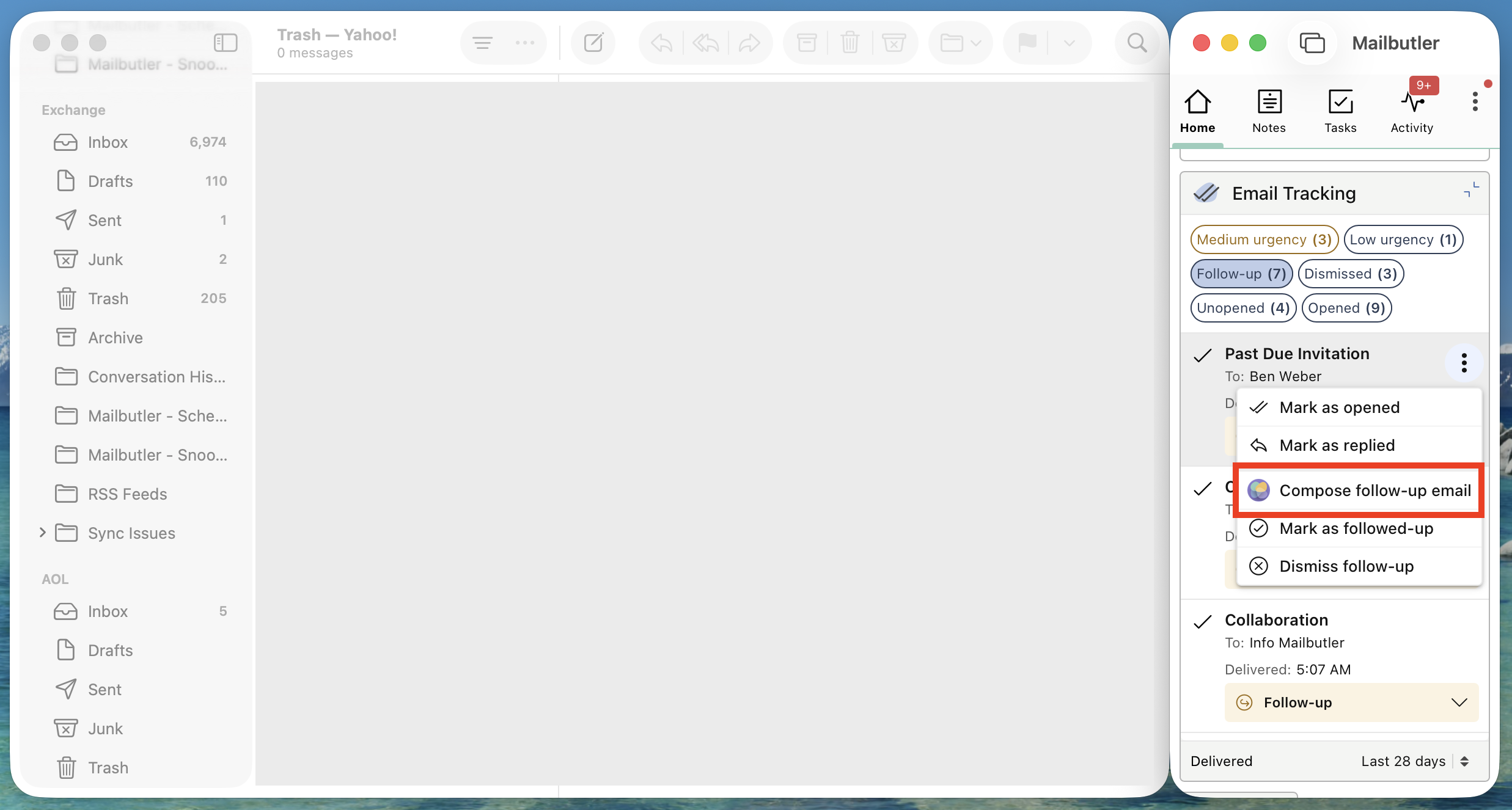Click the Delete trash icon in toolbar
This screenshot has height=810, width=1512.
click(x=850, y=43)
